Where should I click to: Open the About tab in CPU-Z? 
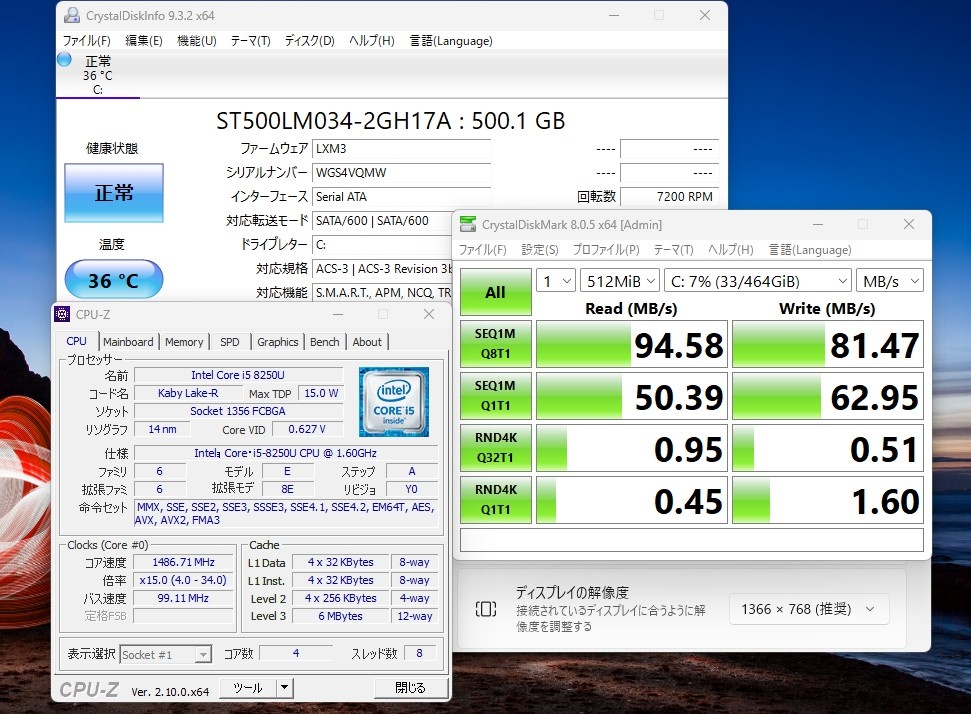click(x=367, y=342)
